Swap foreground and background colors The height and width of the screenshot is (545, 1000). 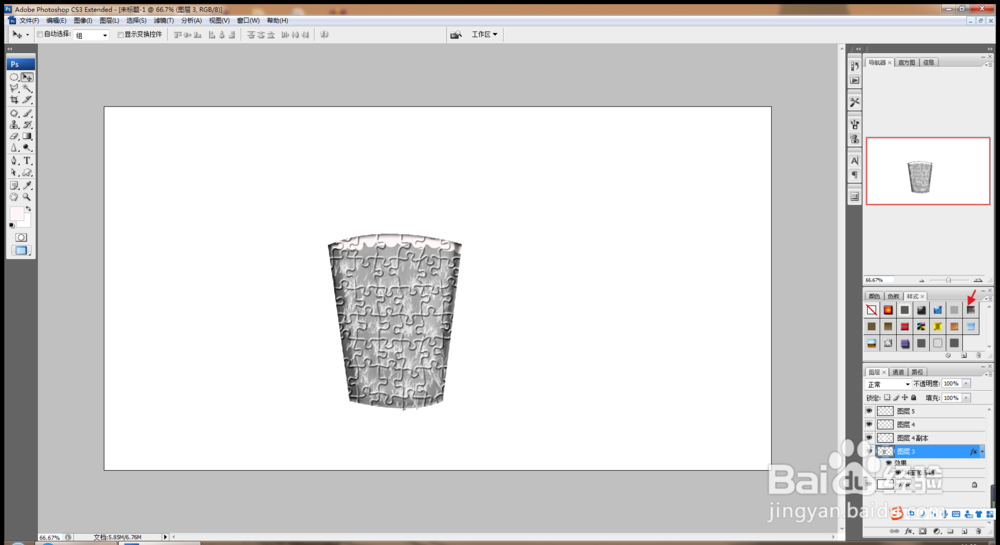28,209
